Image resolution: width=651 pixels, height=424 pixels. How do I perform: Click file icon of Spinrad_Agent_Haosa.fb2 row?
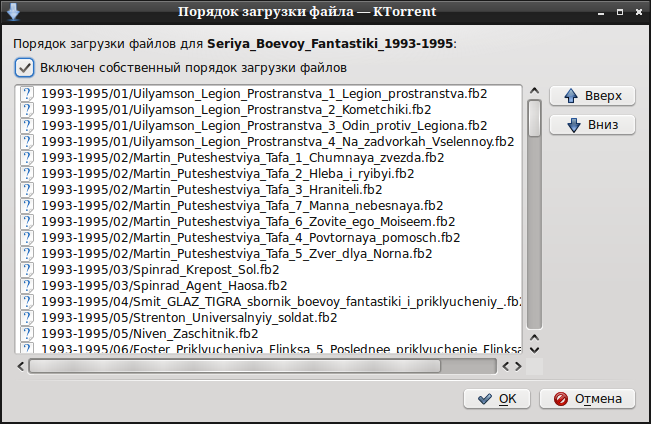click(x=27, y=285)
